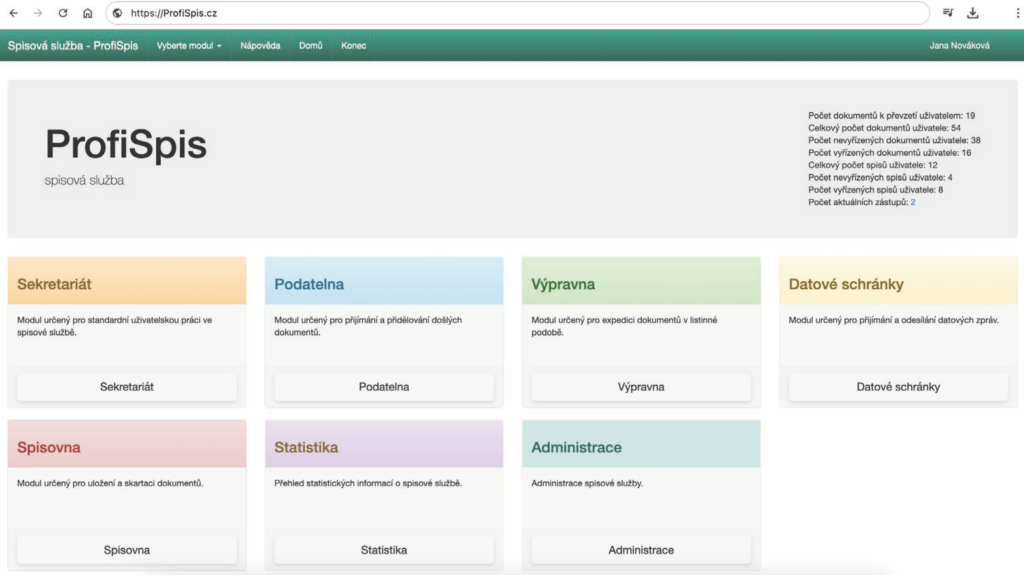Open the Sekretariát module button
The height and width of the screenshot is (575, 1024).
(x=127, y=387)
